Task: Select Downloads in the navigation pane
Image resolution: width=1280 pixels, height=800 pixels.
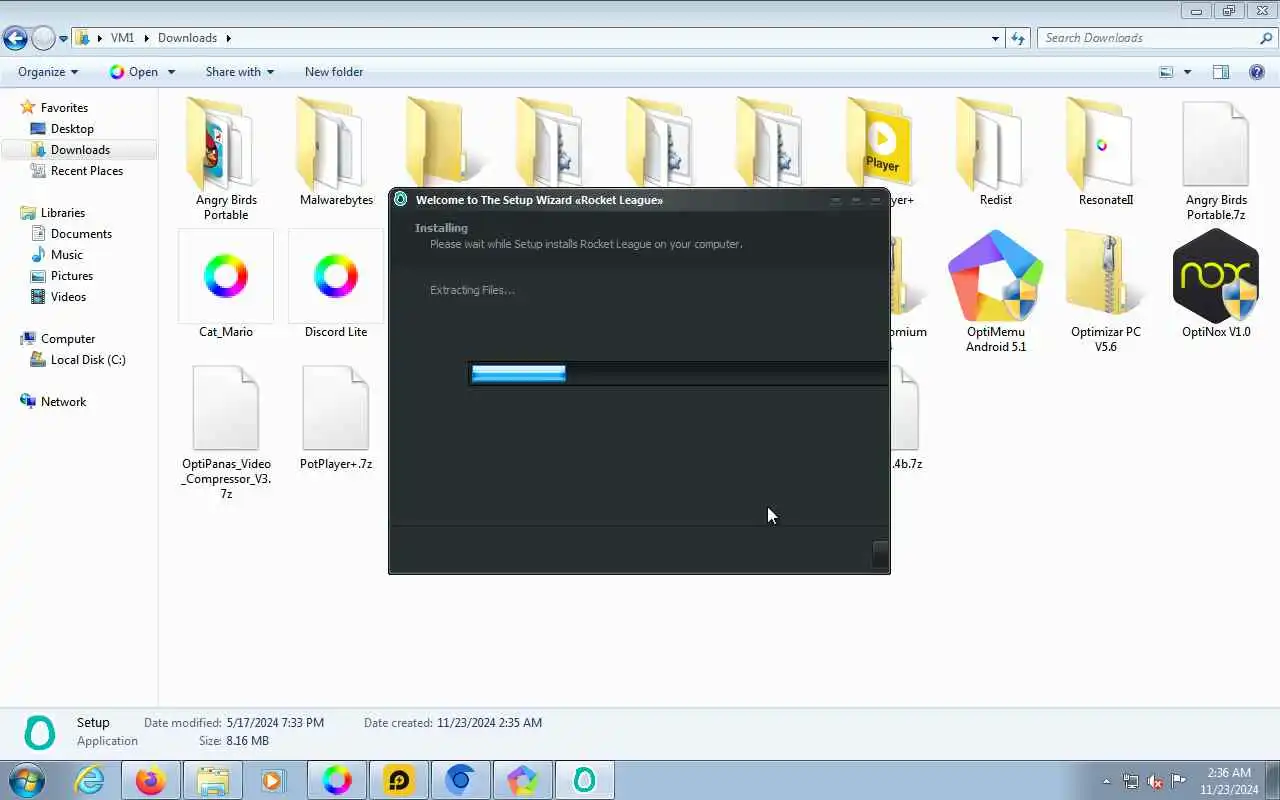Action: (x=80, y=150)
